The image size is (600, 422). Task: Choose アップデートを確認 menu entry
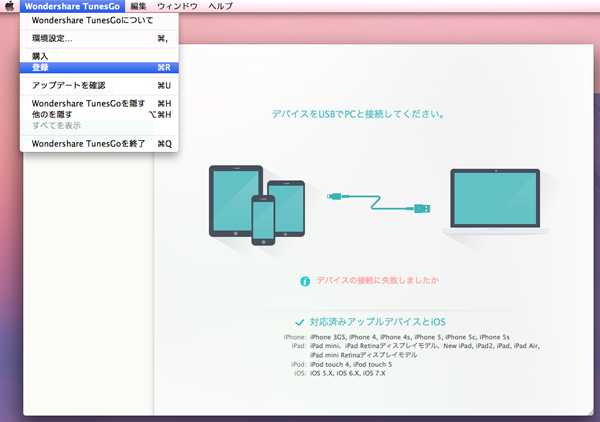(x=99, y=85)
